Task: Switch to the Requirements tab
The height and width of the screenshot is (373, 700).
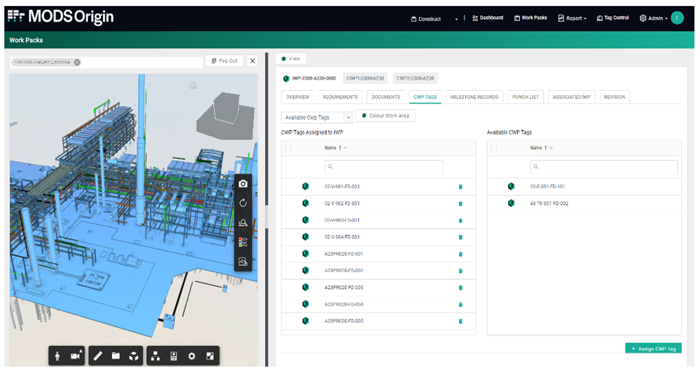Action: pos(340,97)
